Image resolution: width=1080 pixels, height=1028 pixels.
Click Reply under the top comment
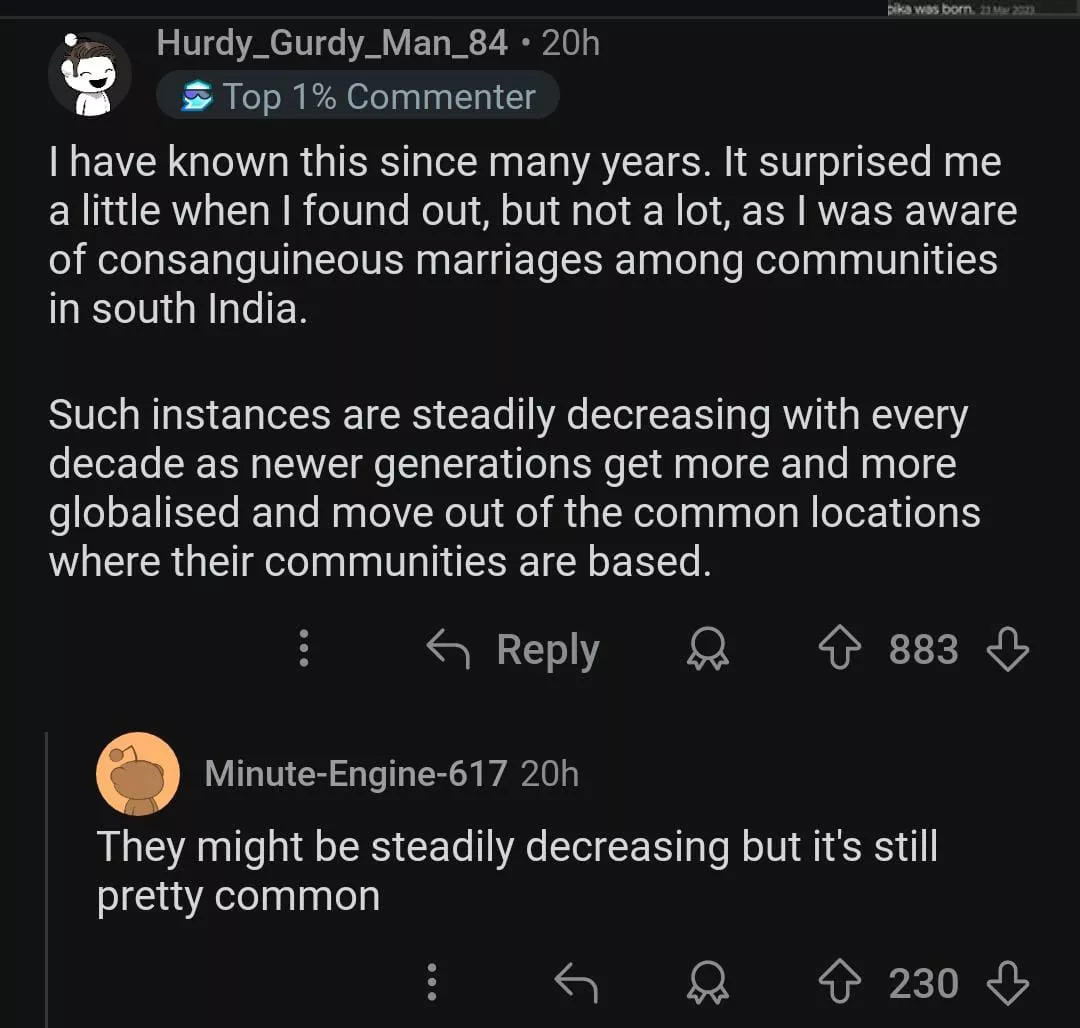coord(513,651)
